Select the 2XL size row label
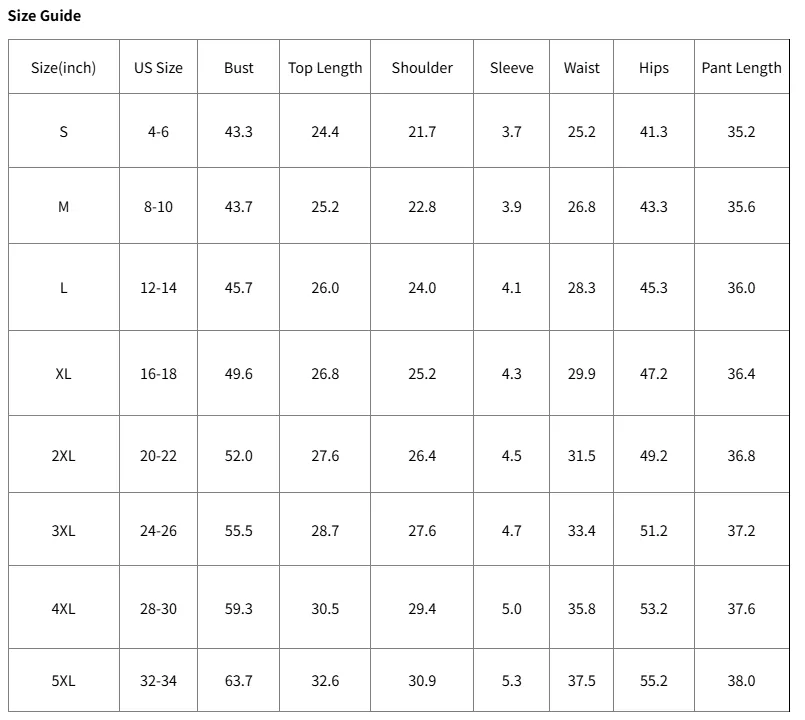The image size is (805, 720). click(63, 455)
